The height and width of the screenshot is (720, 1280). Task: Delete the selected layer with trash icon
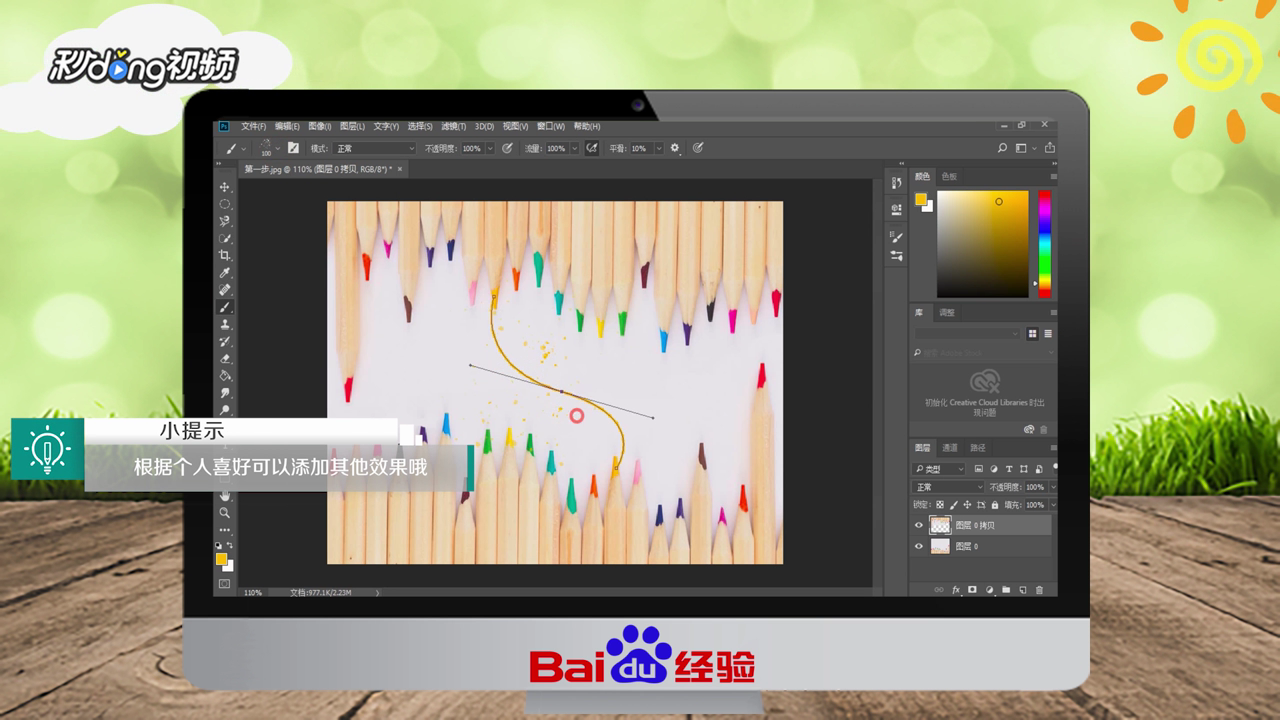point(1039,590)
